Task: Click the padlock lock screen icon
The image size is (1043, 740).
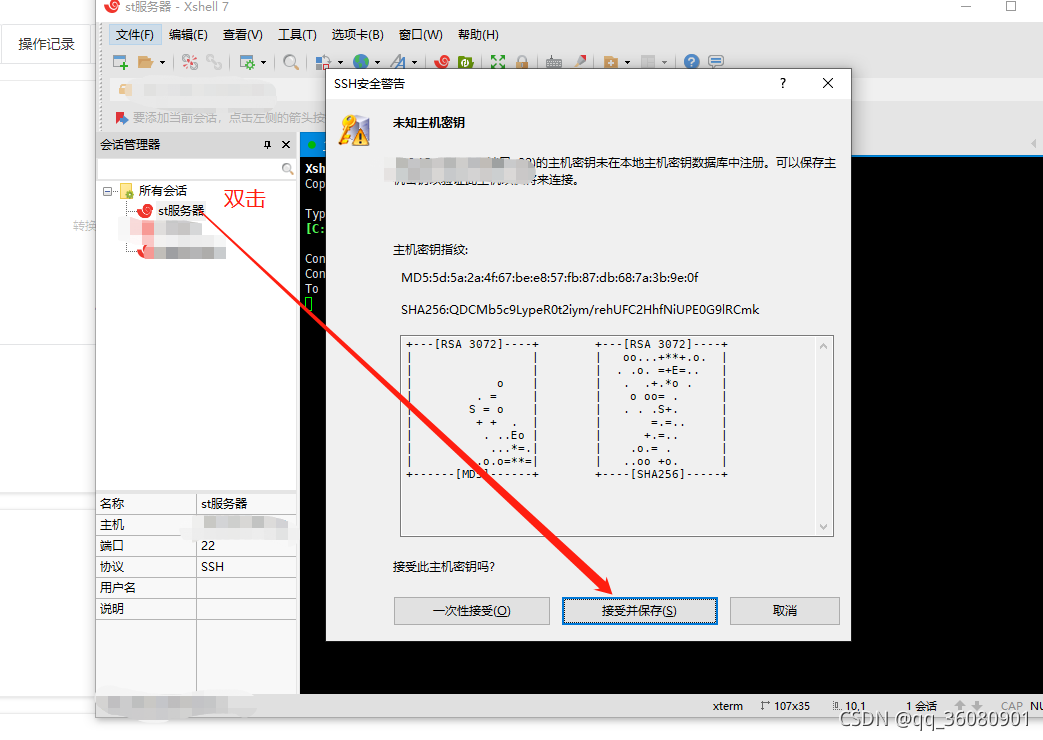Action: 522,62
